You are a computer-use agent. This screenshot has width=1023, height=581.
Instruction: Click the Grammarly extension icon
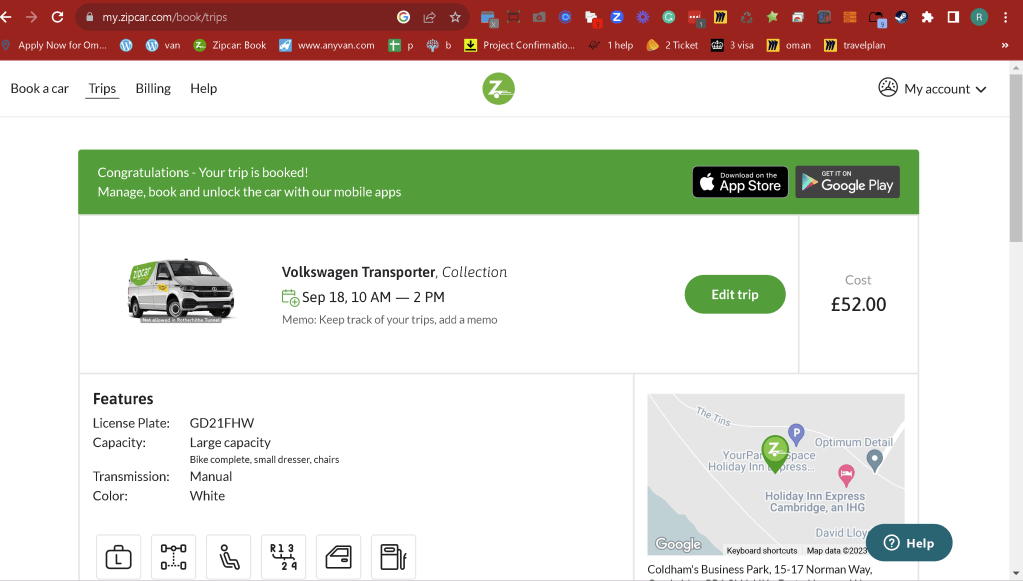pos(669,18)
